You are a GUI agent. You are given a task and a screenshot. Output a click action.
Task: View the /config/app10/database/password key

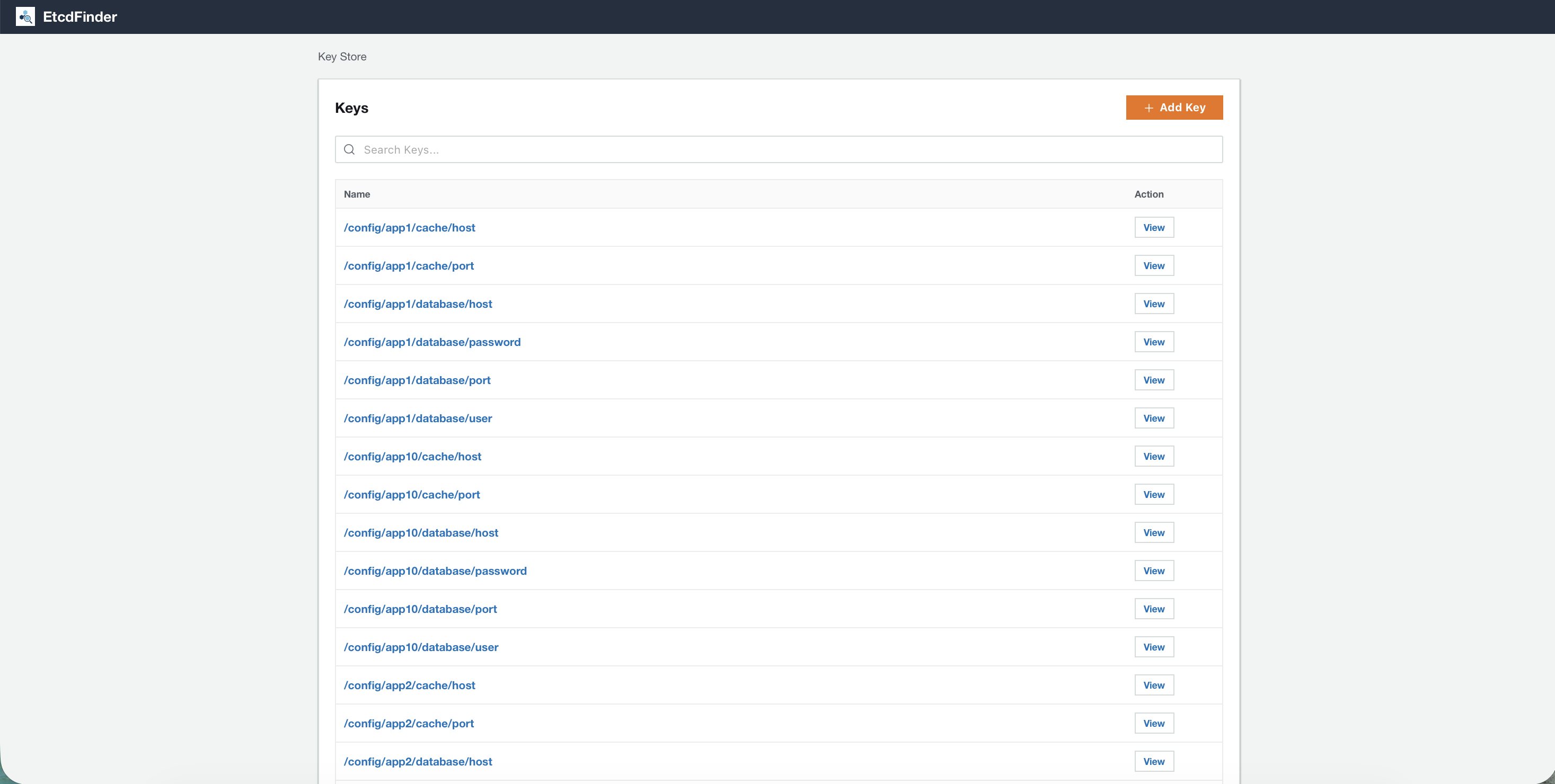click(1154, 570)
